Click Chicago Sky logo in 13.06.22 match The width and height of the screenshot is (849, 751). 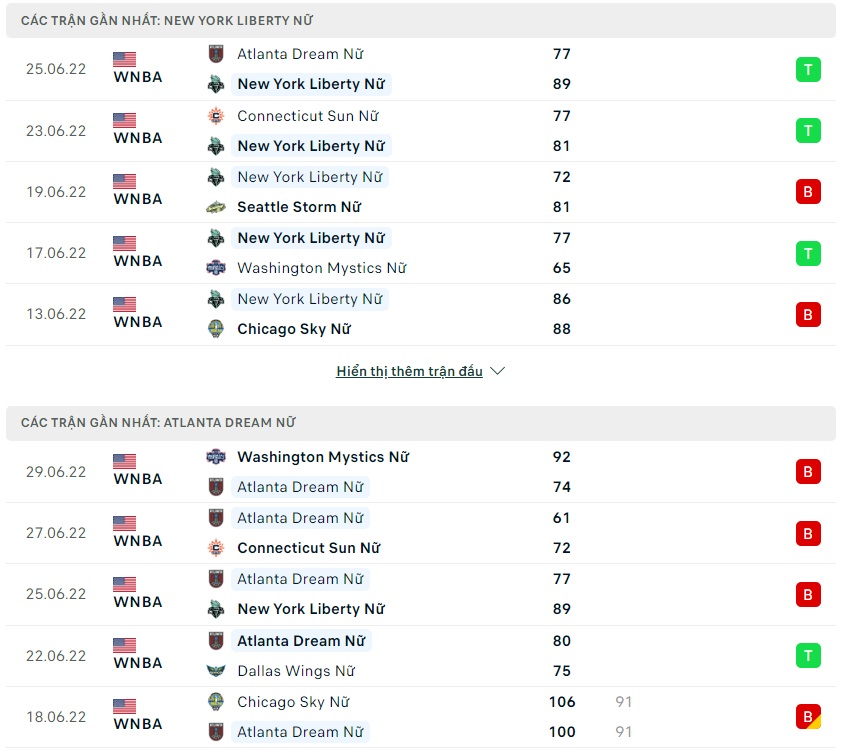tap(216, 329)
